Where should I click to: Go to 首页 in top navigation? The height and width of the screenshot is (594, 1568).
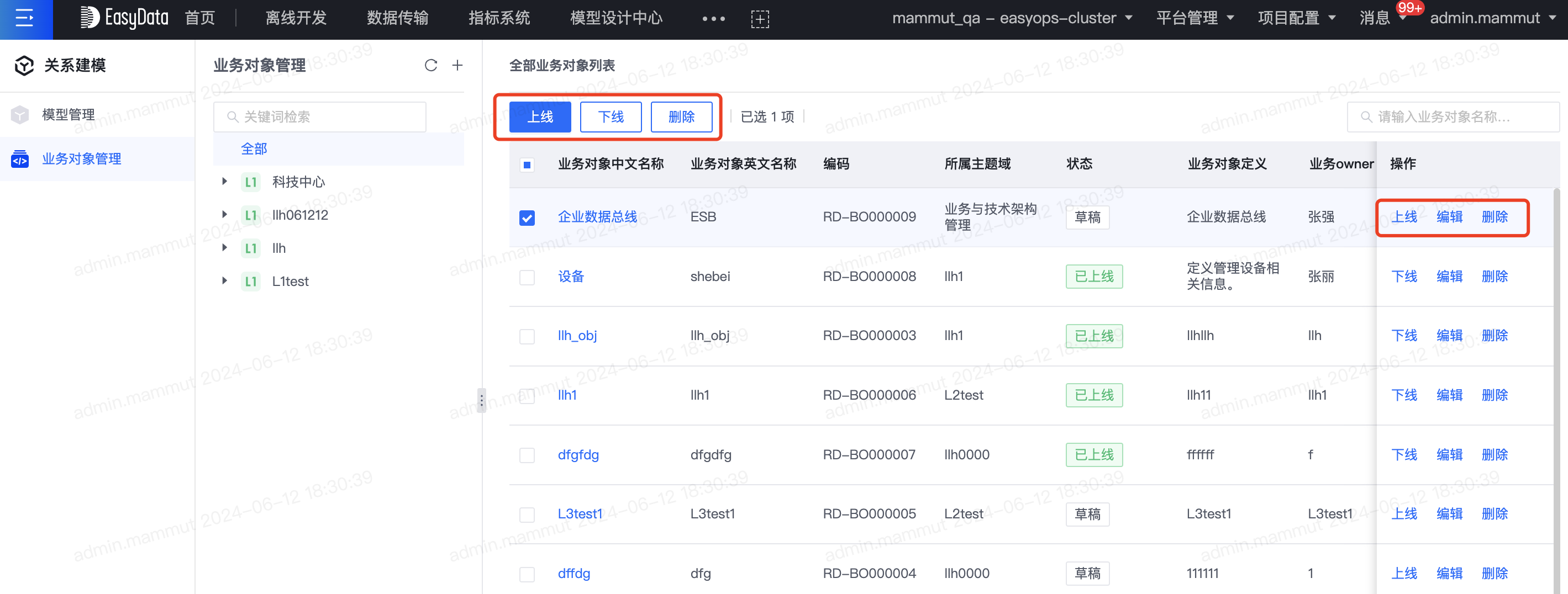[199, 18]
